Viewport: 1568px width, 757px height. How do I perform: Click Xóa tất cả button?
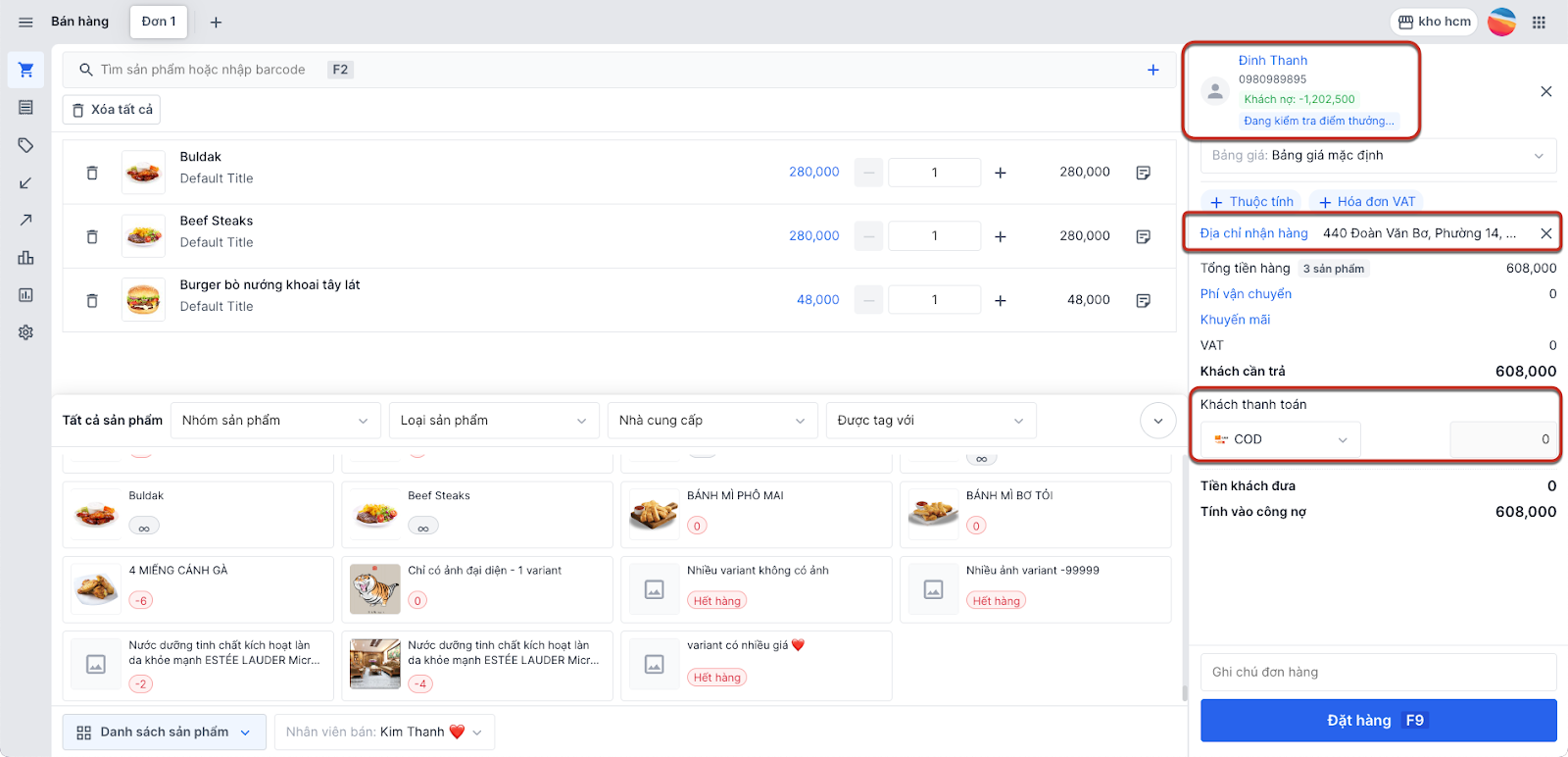(x=112, y=110)
